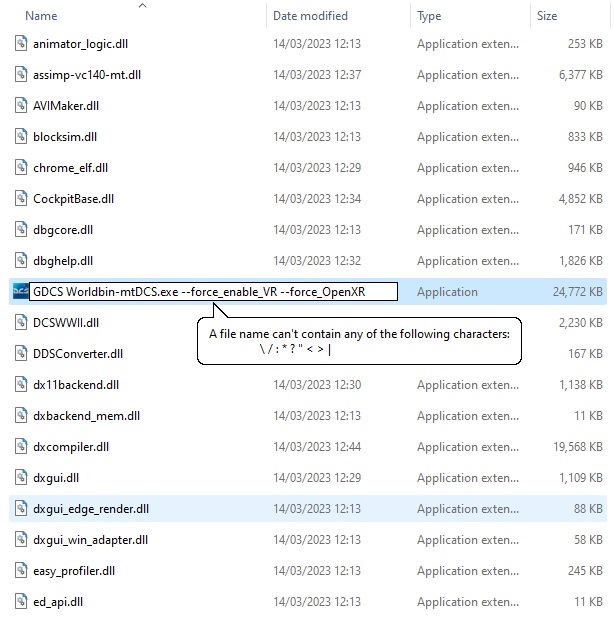Screen dimensions: 614x624
Task: Click the dxcompiler.dll file icon
Action: coord(21,447)
